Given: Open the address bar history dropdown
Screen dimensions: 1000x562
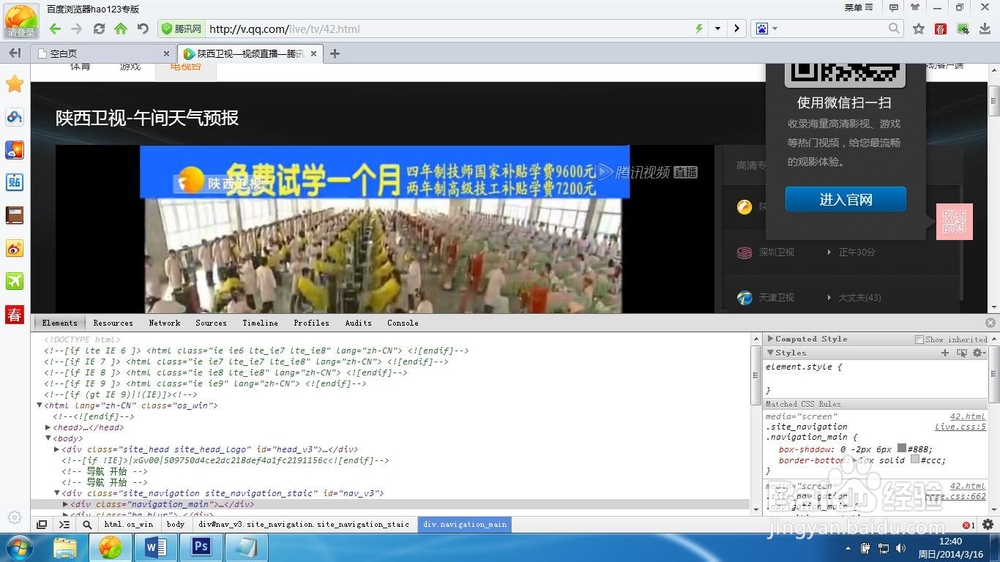Looking at the screenshot, I should click(717, 29).
